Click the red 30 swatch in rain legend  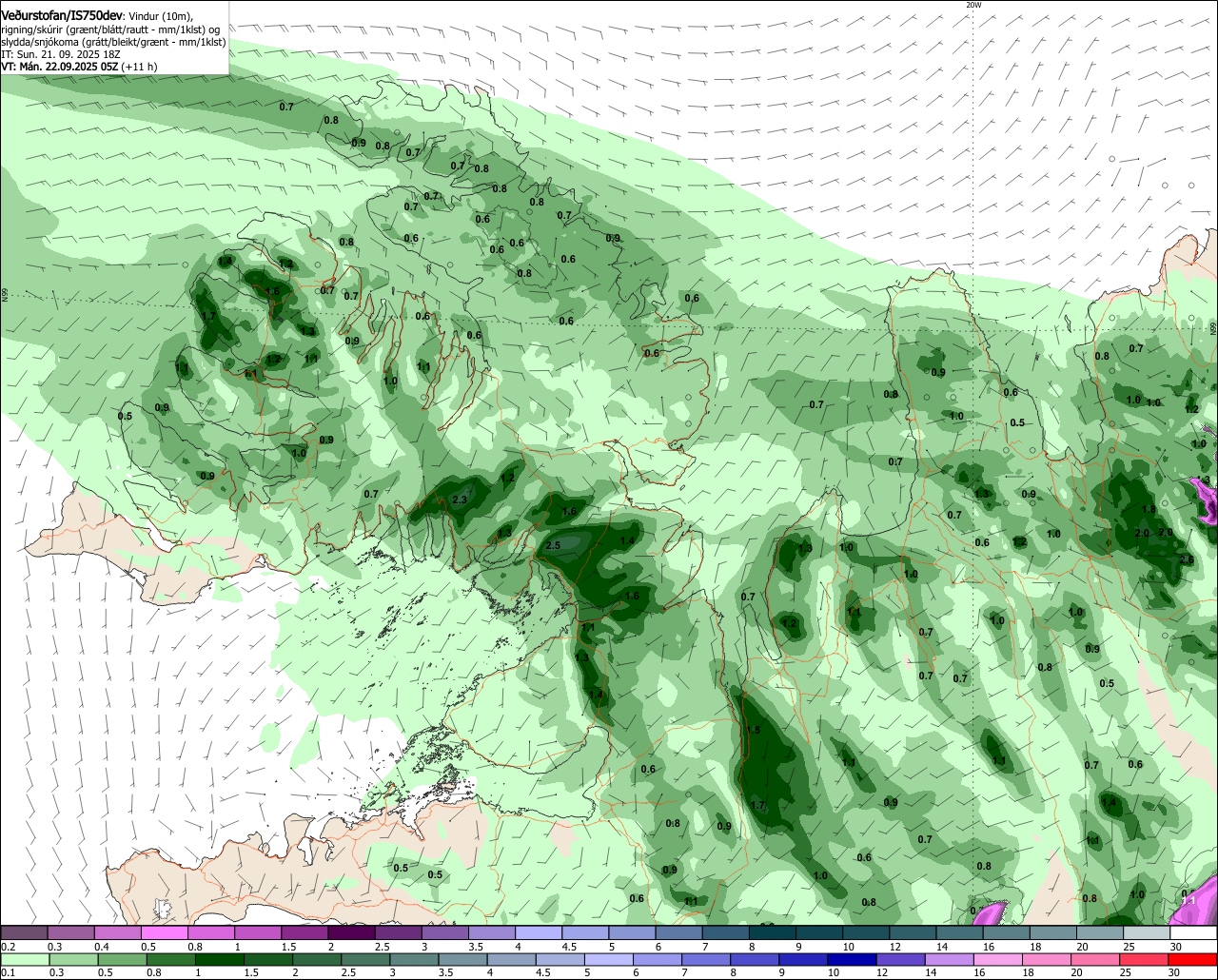click(1193, 960)
